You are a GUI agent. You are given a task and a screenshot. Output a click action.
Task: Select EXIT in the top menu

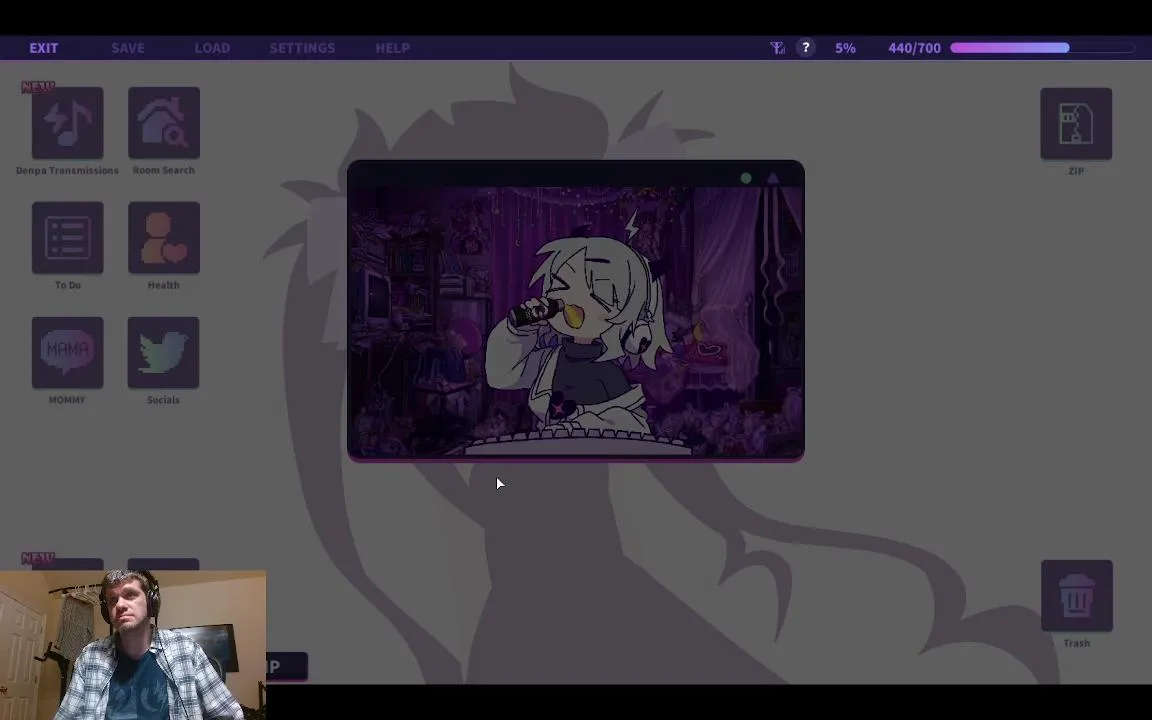pyautogui.click(x=43, y=48)
